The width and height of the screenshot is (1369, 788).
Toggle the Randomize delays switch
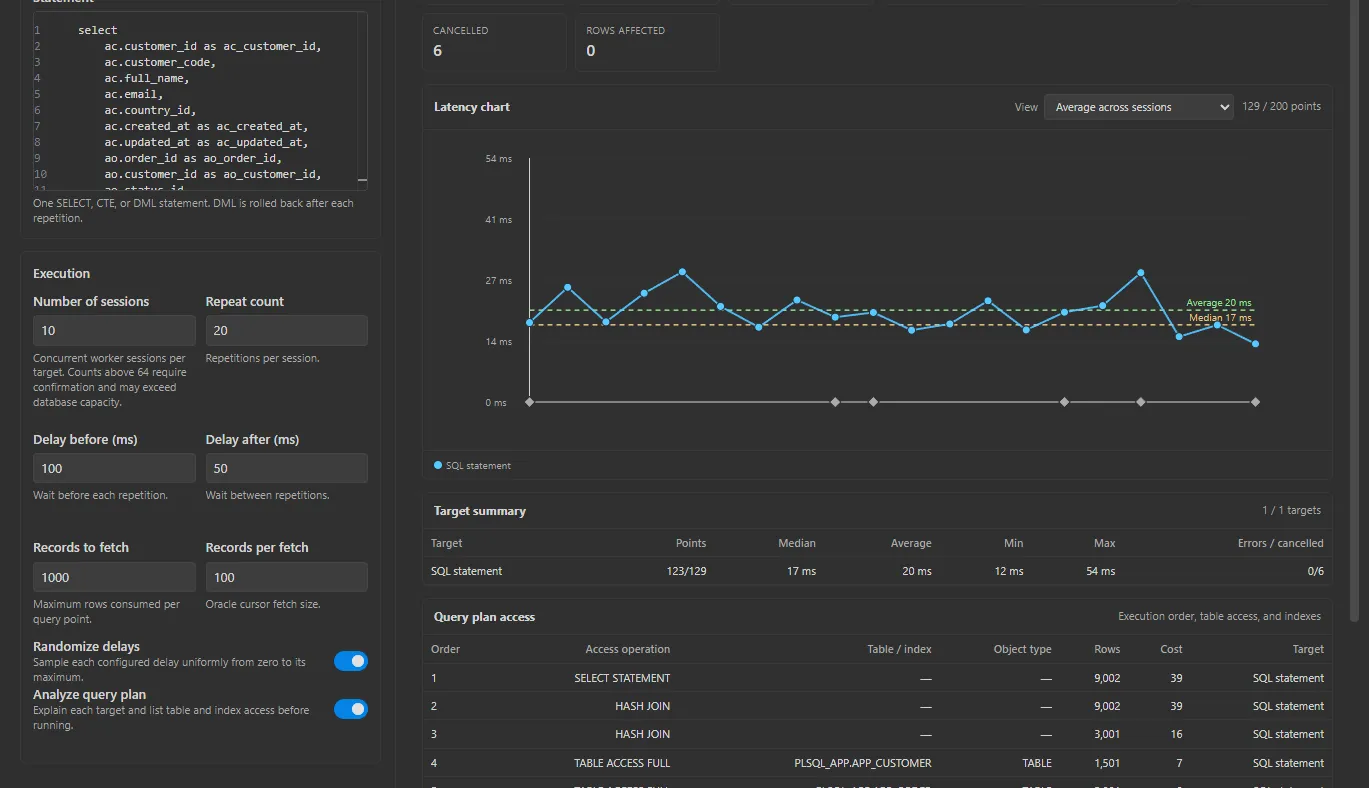coord(351,661)
